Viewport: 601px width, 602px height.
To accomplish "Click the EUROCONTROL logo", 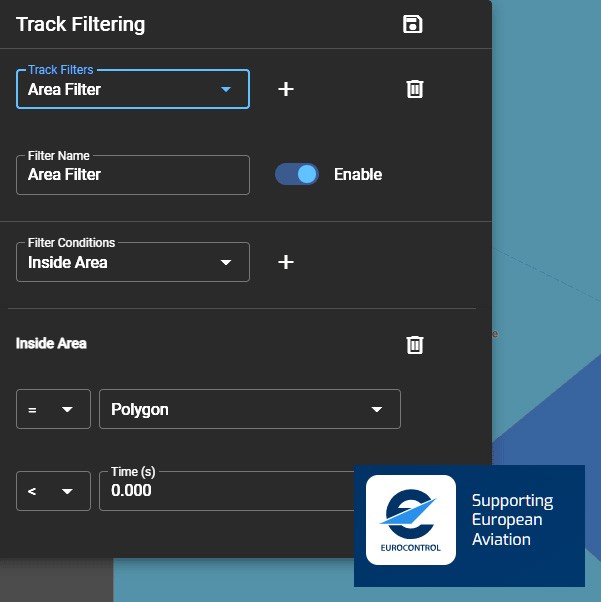I will click(411, 520).
